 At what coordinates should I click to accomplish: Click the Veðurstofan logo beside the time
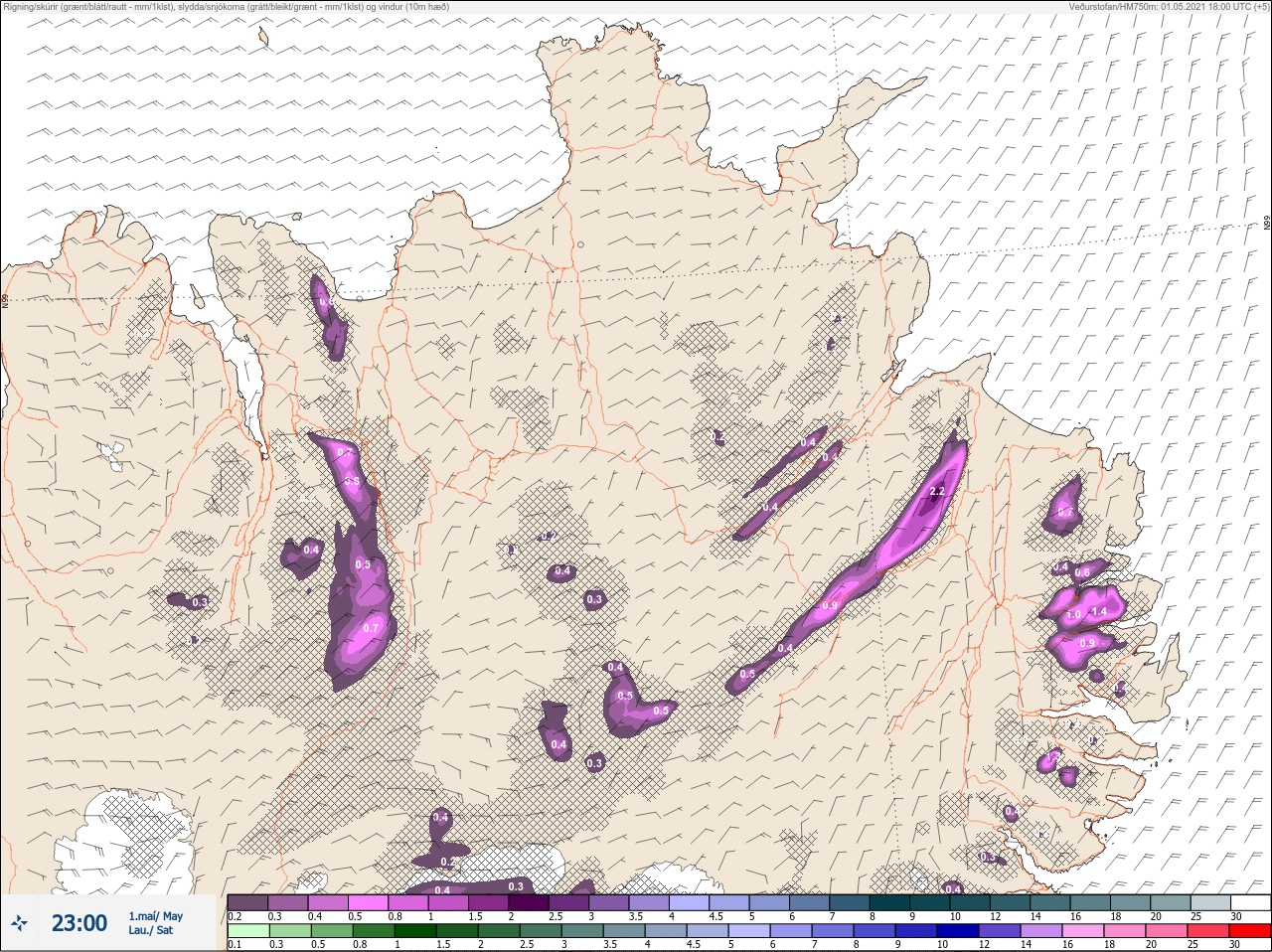tap(21, 924)
